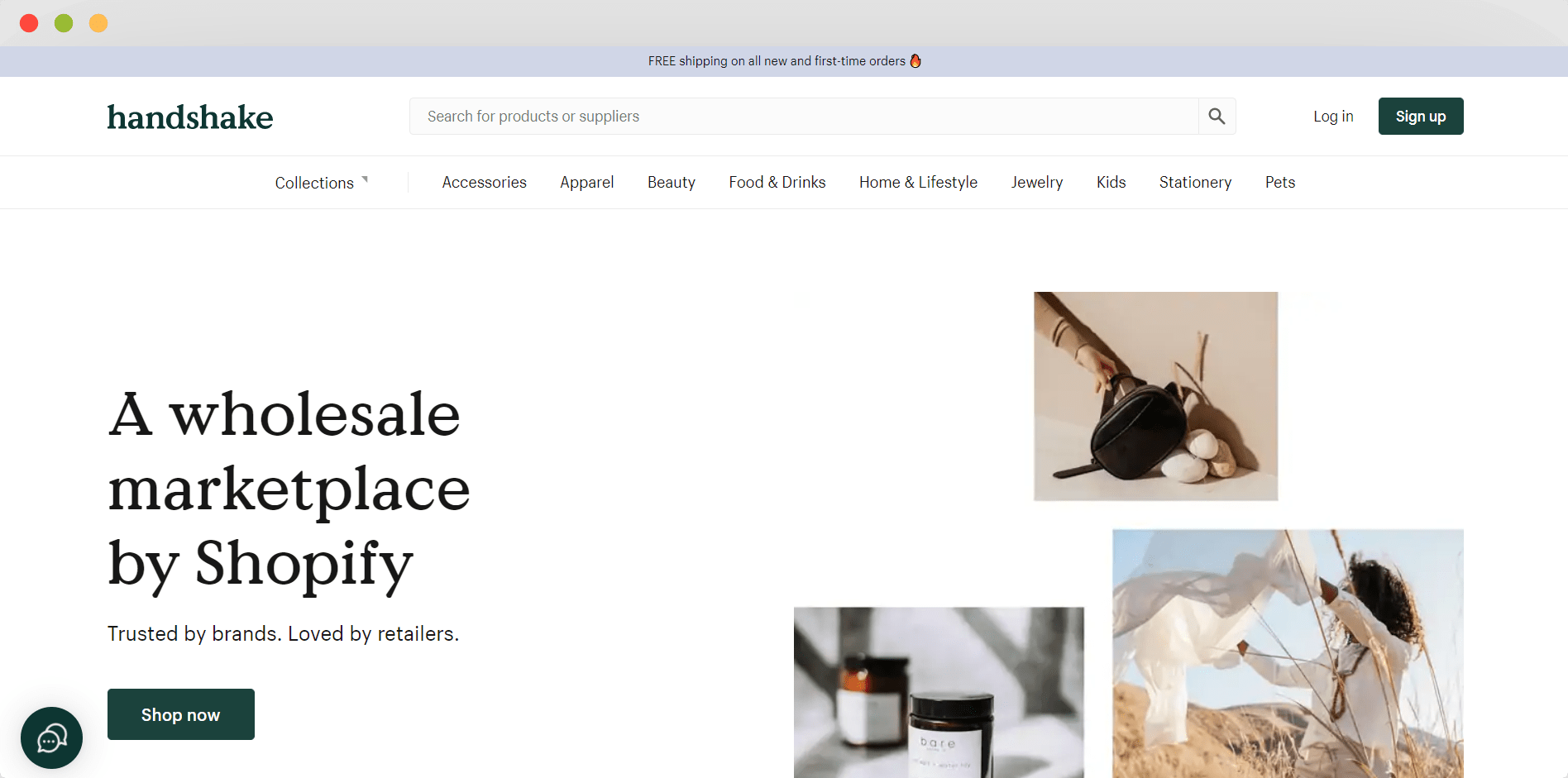Open the Home & Lifestyle category

click(918, 182)
